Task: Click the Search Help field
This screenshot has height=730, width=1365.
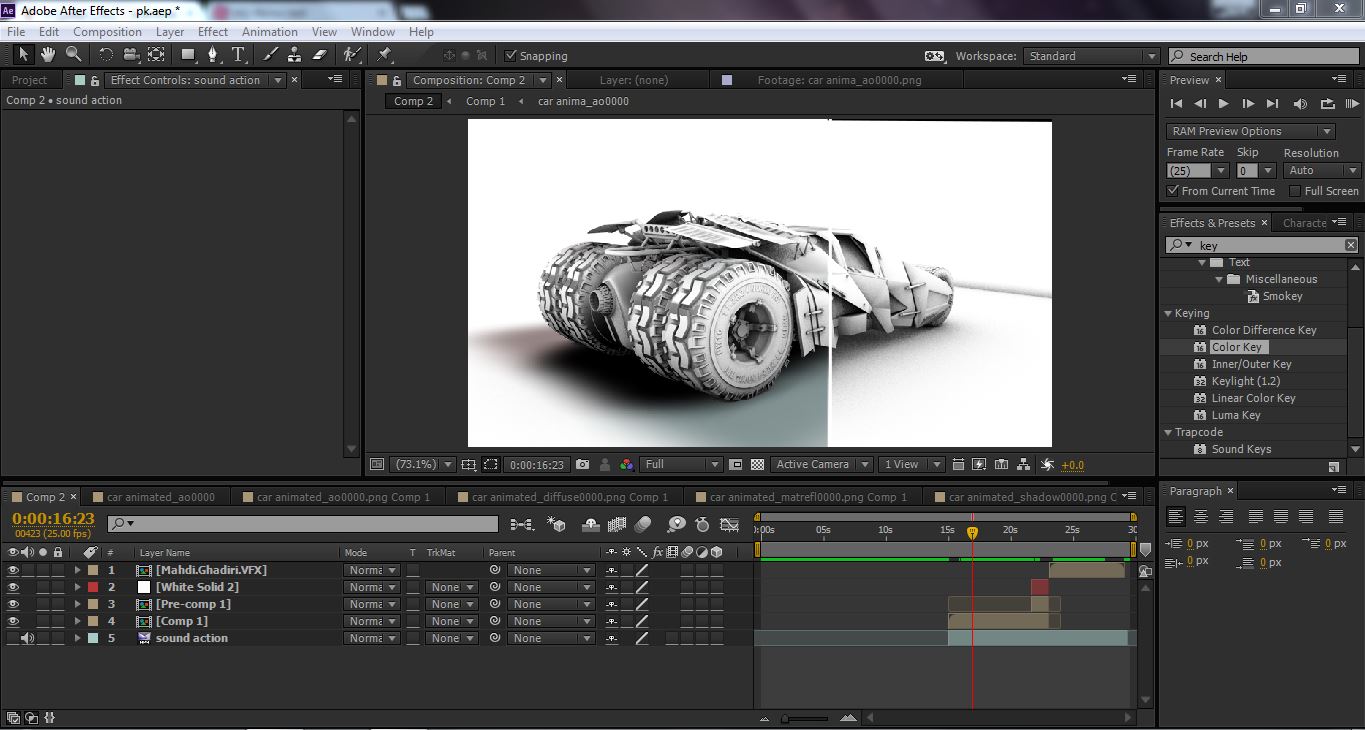Action: 1262,56
